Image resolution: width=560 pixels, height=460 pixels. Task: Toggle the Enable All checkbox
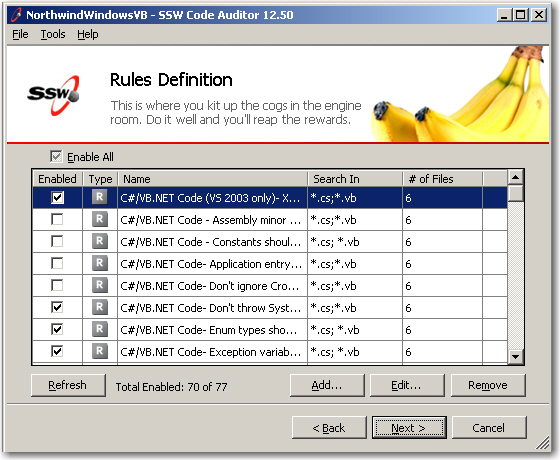point(56,156)
